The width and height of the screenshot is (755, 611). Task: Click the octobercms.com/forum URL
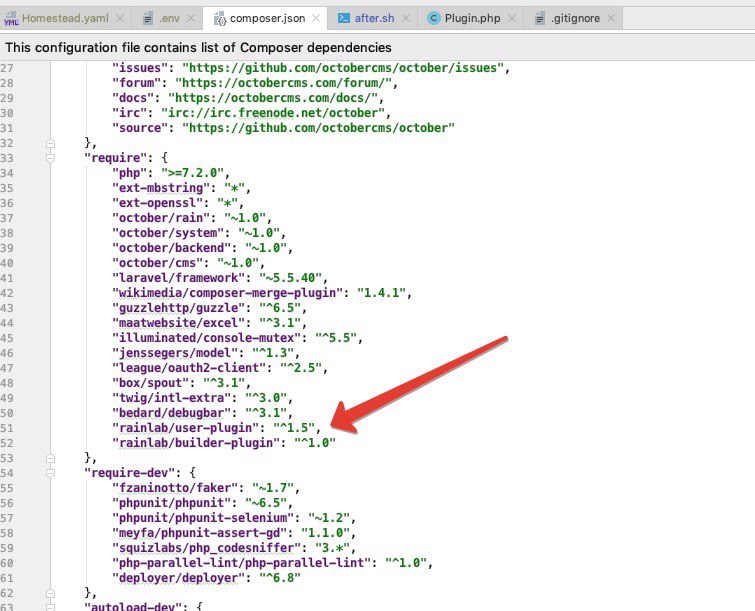click(284, 83)
